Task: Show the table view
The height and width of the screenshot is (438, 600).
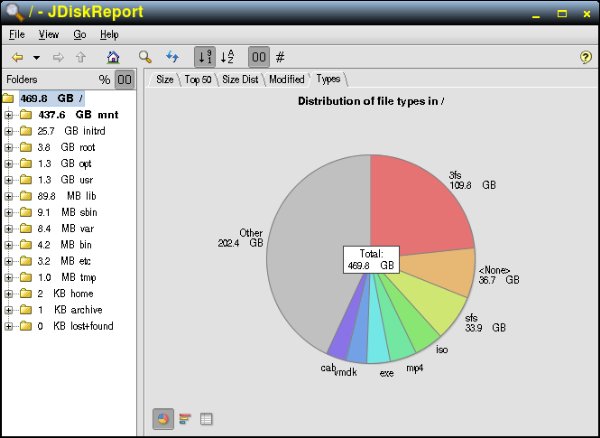Action: 206,419
